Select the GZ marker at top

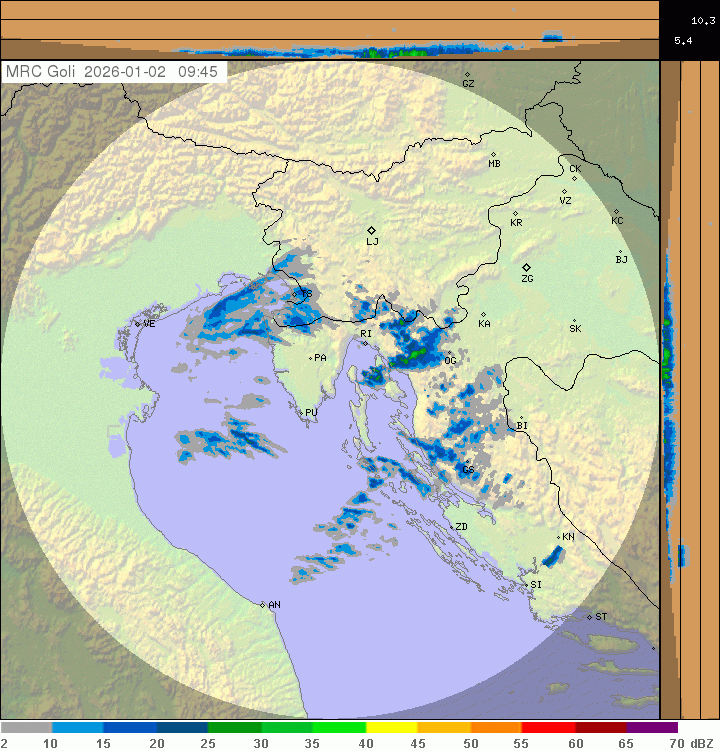(467, 74)
